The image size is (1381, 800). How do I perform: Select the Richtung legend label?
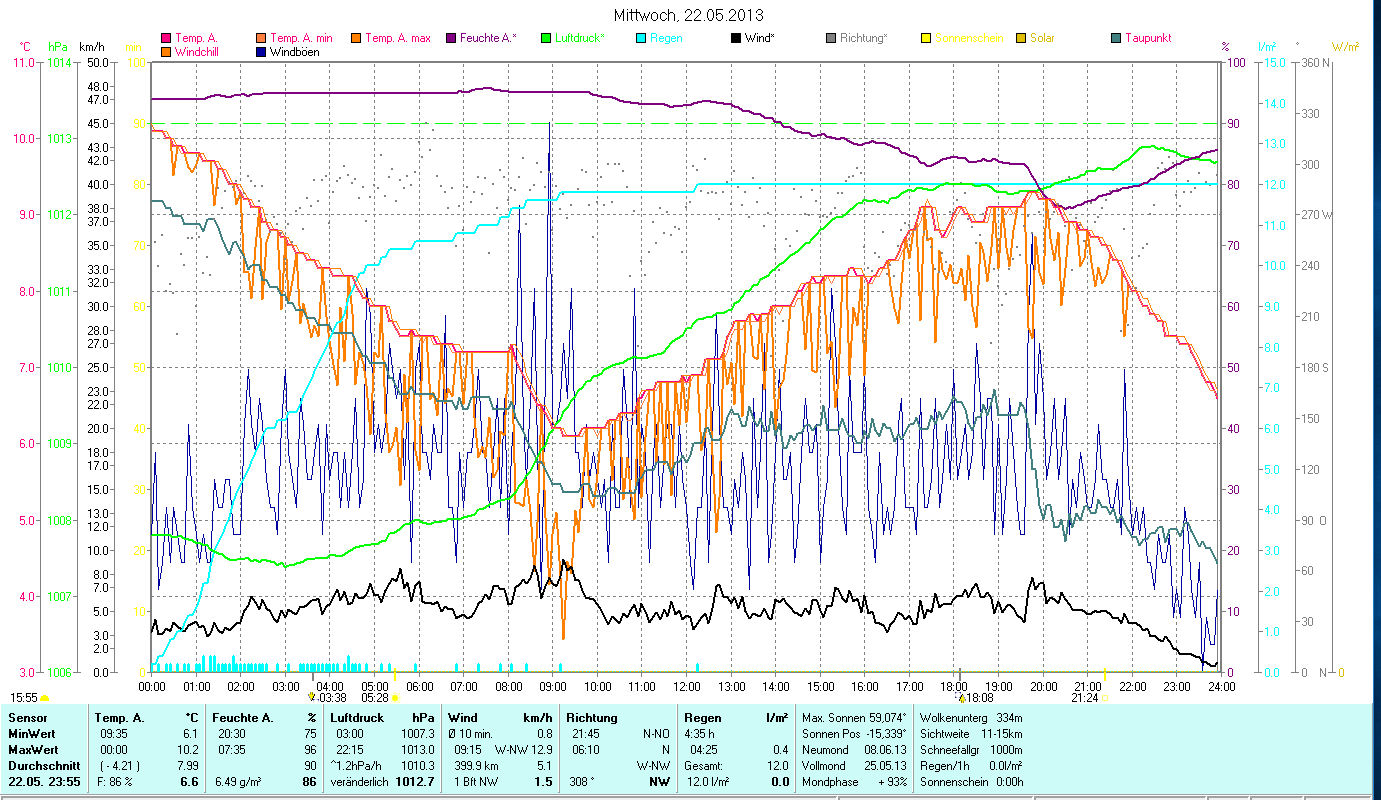863,39
